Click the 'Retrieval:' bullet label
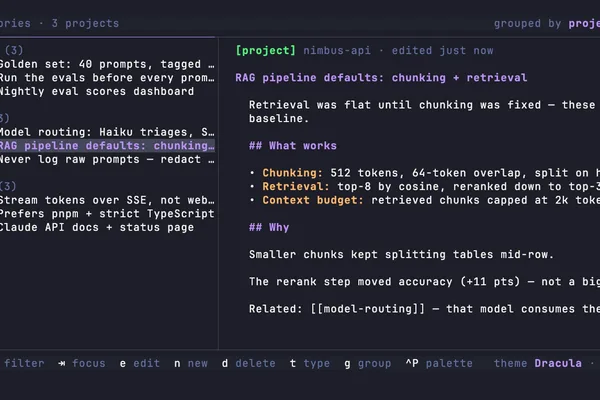The image size is (600, 400). click(x=296, y=187)
